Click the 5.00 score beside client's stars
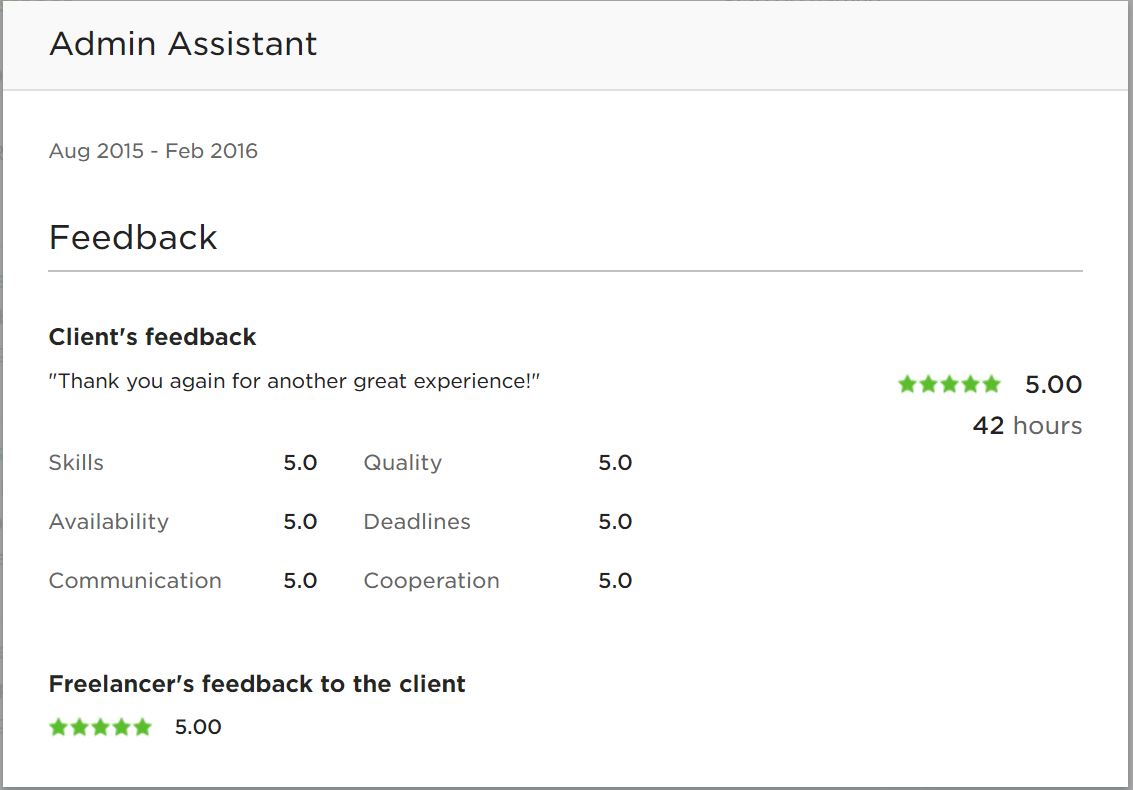 tap(1053, 385)
